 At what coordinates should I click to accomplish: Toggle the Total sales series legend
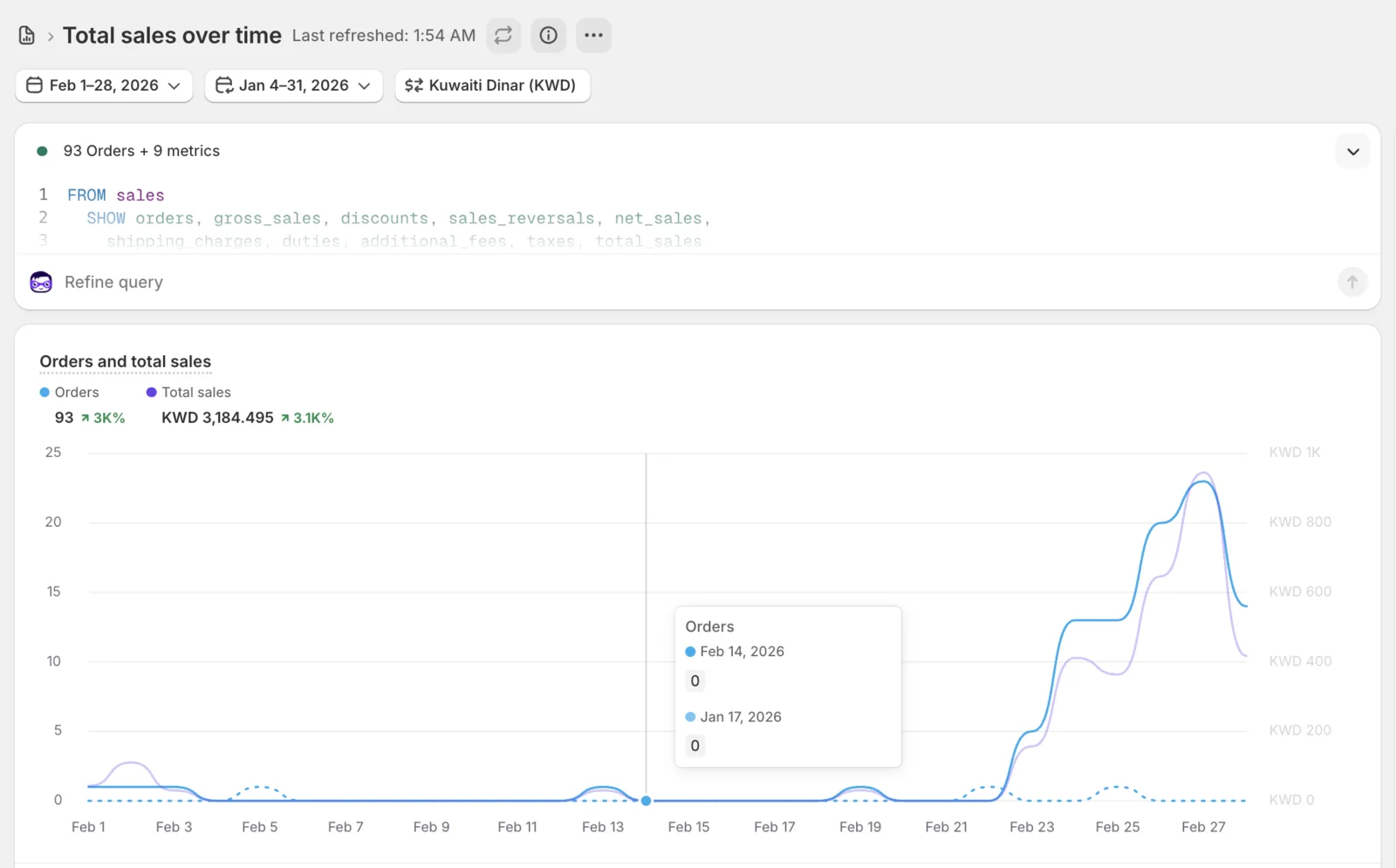pos(188,393)
